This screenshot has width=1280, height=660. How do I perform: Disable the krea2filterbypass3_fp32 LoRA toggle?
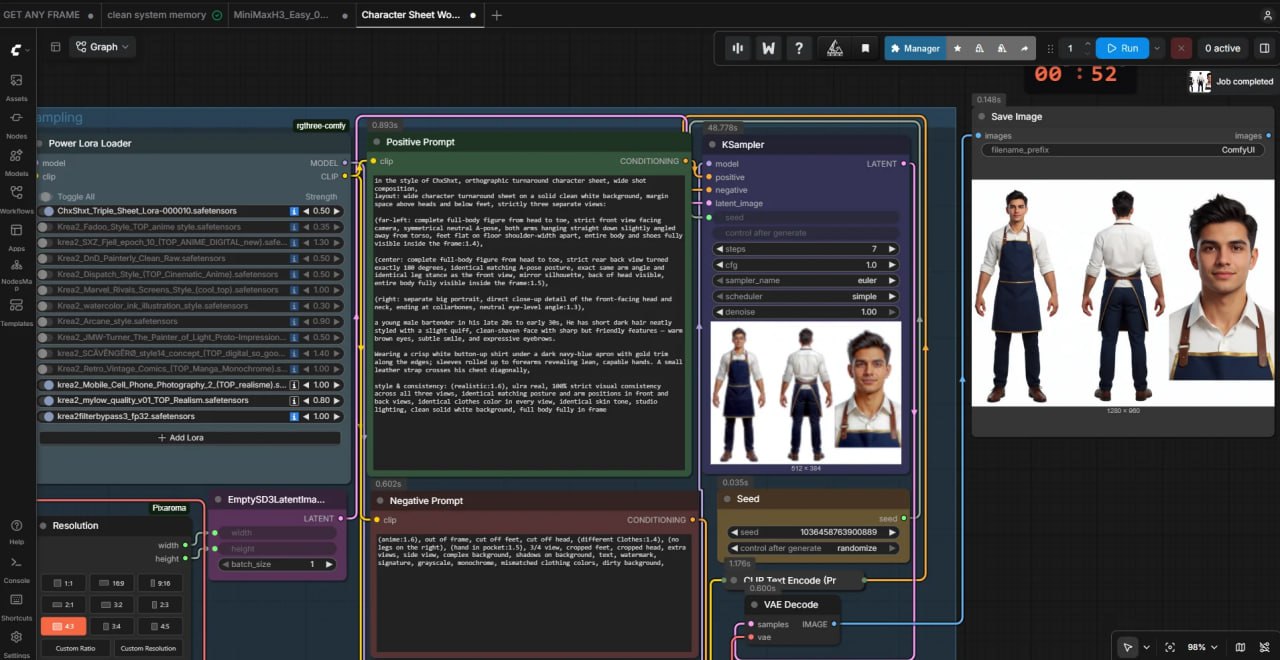47,416
